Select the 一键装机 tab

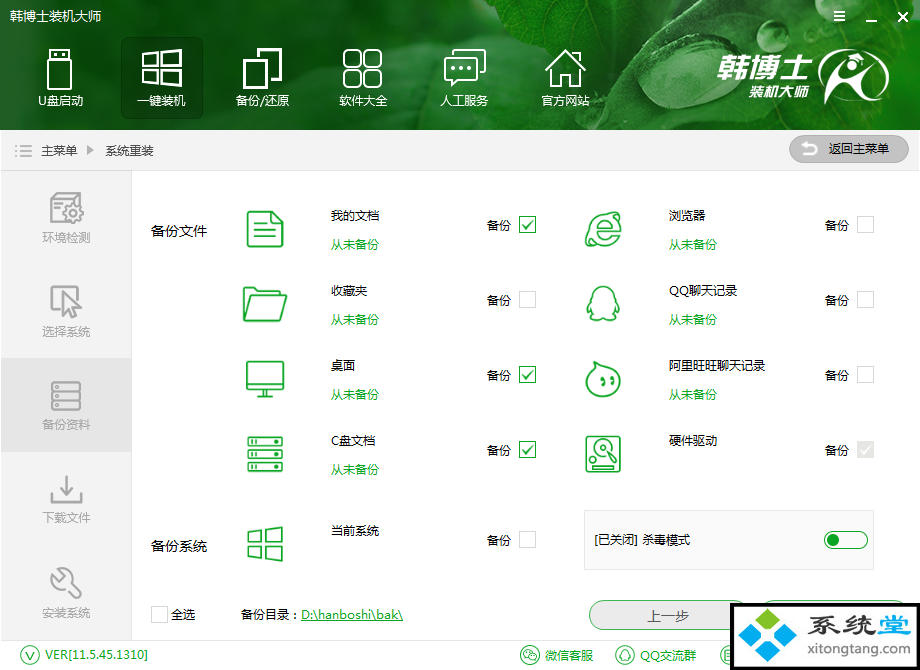[161, 78]
